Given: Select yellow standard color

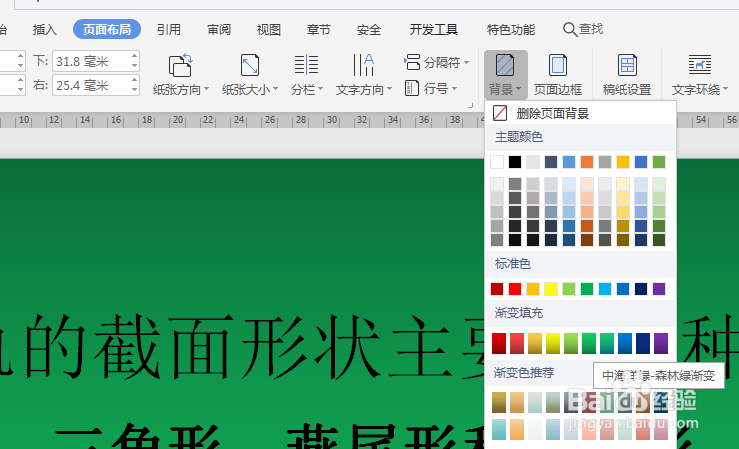Looking at the screenshot, I should pos(551,289).
